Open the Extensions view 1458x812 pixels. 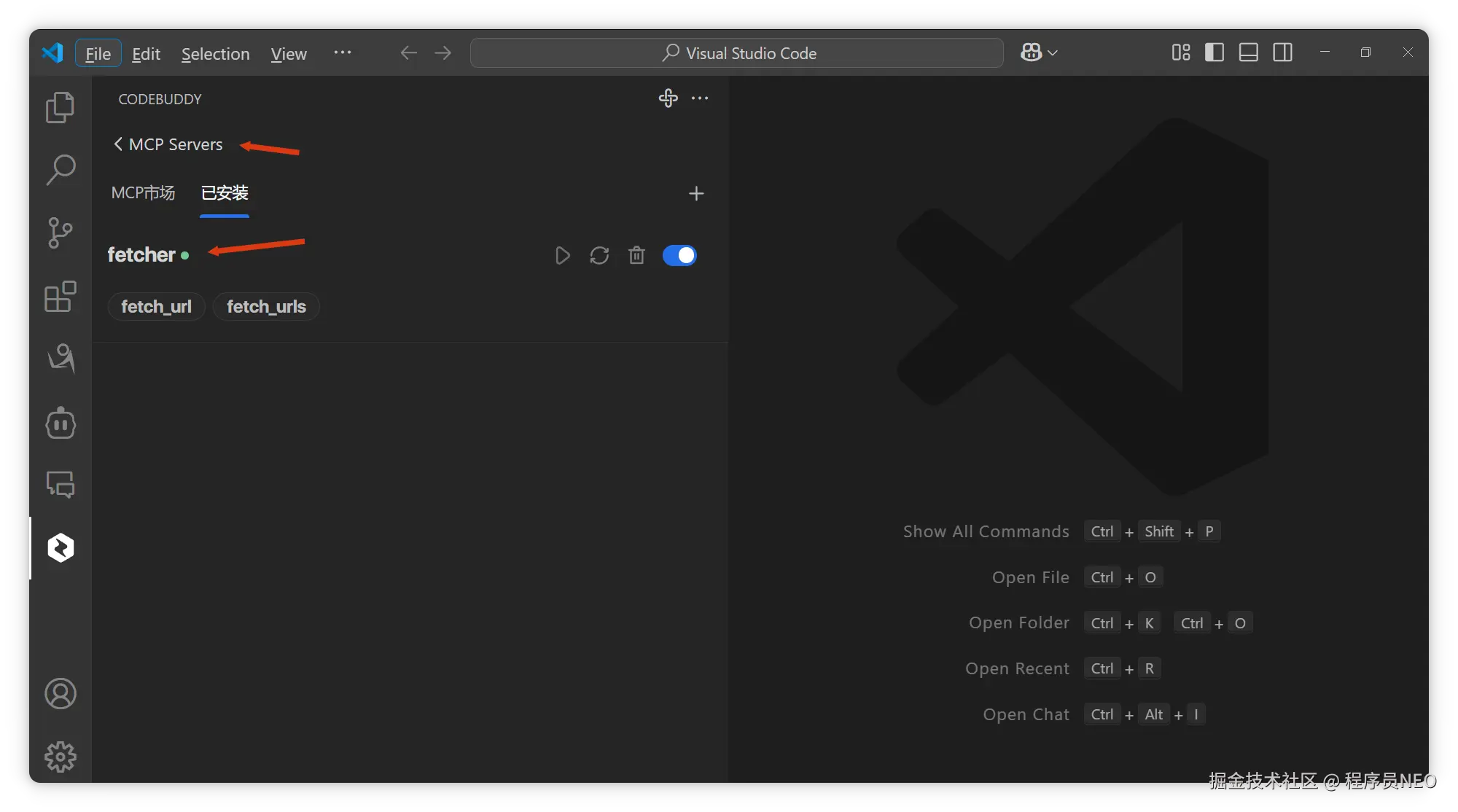[x=60, y=297]
